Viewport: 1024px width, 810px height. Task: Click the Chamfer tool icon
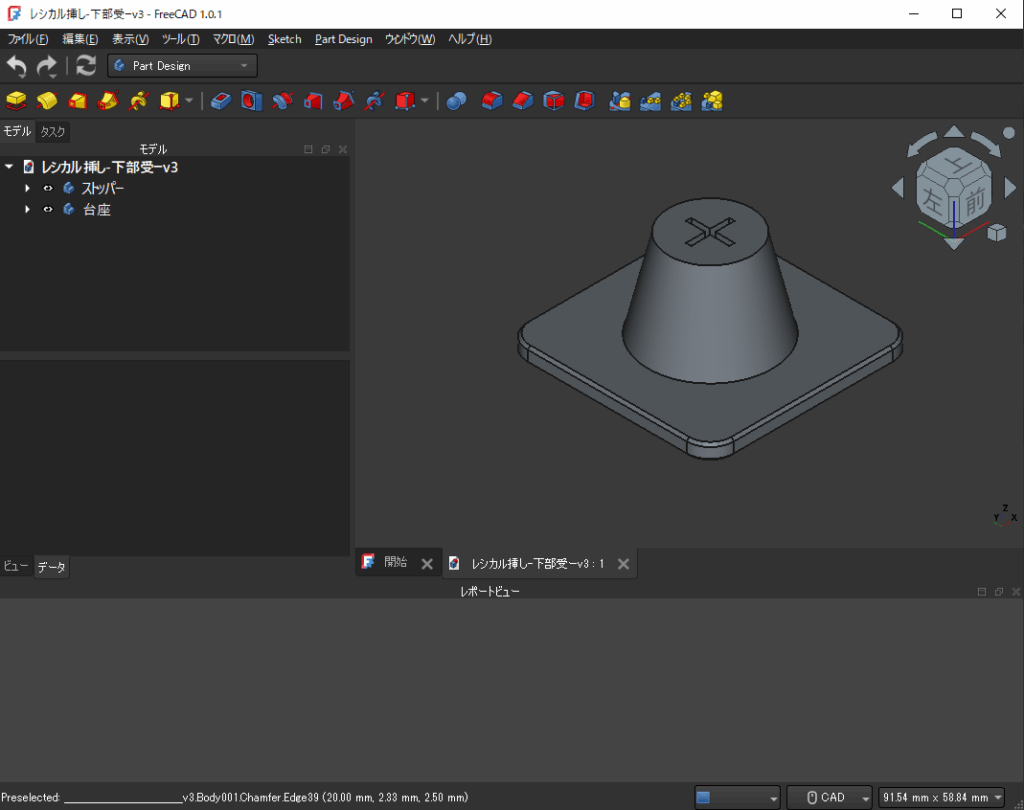click(522, 100)
